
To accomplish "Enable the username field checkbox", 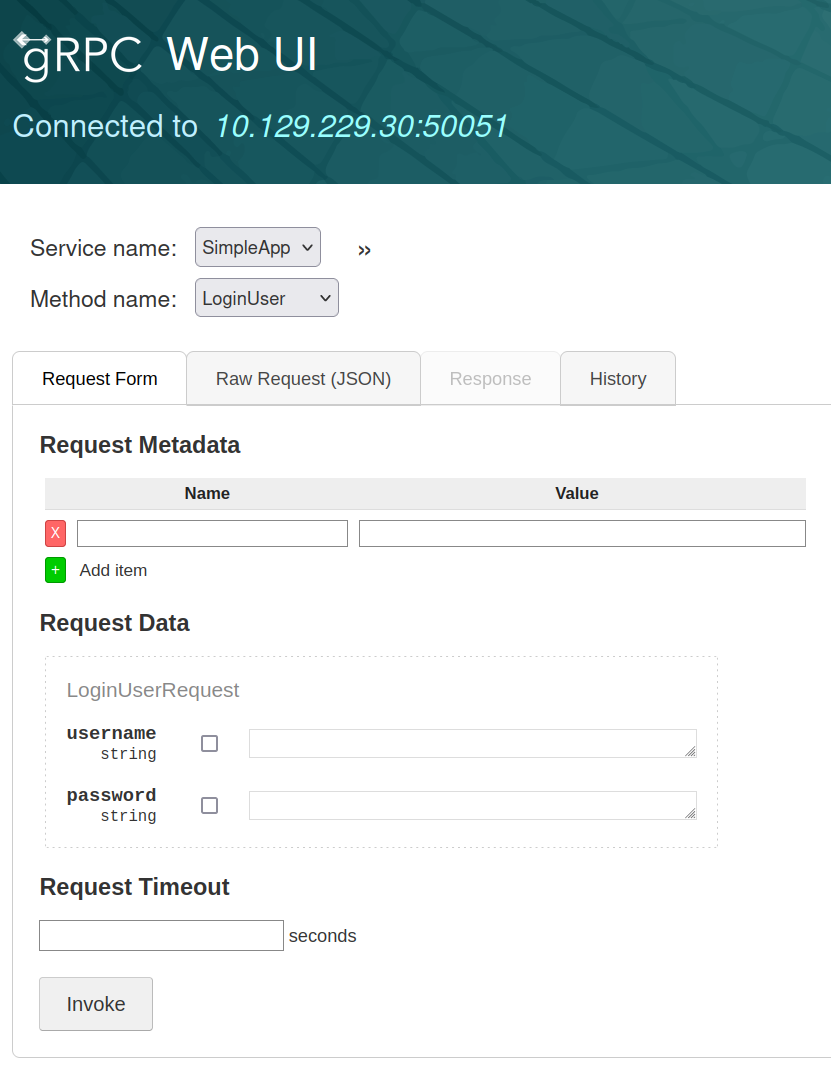I will click(209, 743).
